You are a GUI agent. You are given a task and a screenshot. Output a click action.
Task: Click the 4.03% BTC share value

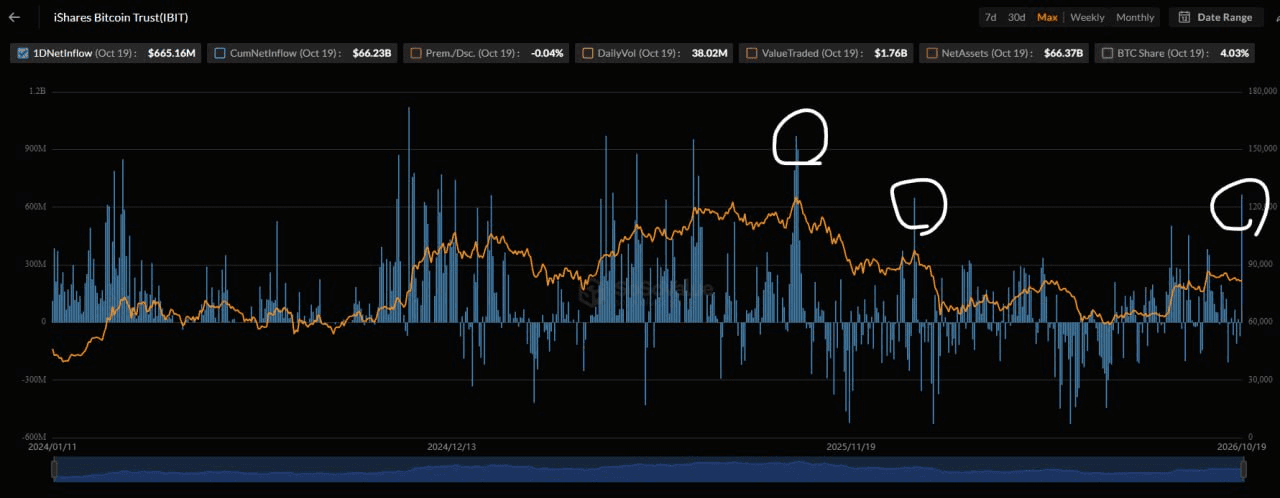coord(1235,53)
